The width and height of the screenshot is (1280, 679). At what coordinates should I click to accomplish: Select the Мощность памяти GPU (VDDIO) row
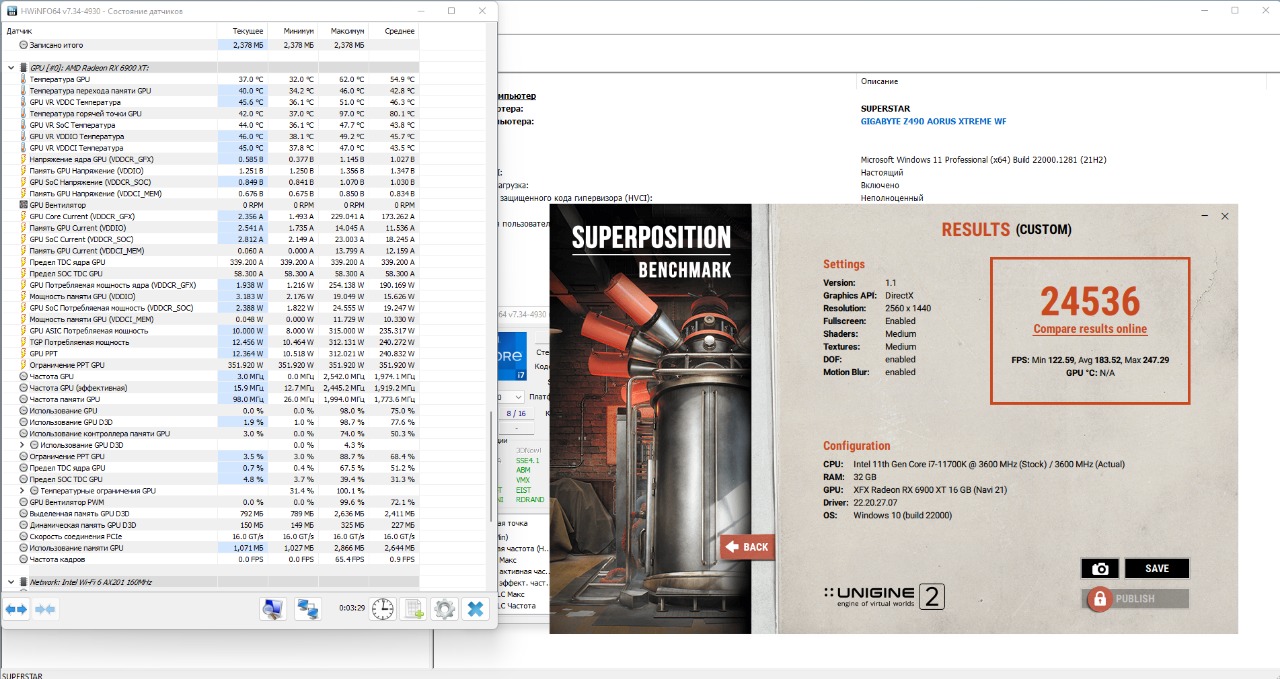210,296
